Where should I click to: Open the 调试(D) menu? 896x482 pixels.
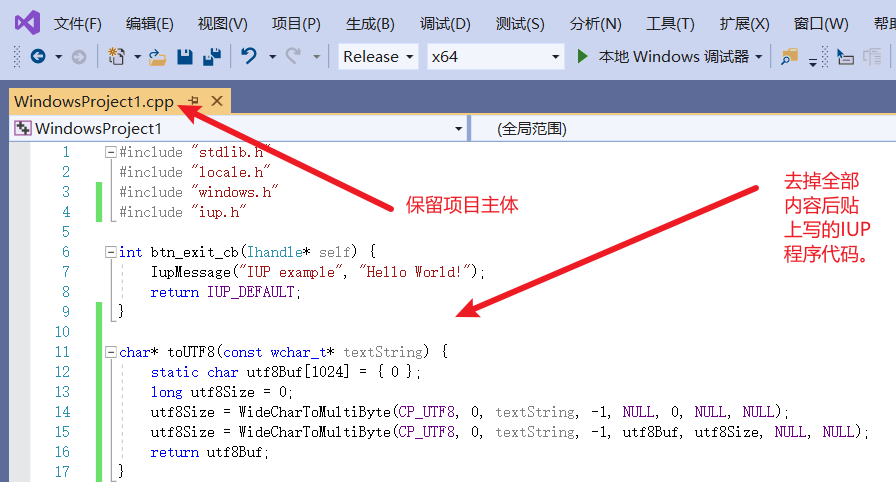coord(445,24)
